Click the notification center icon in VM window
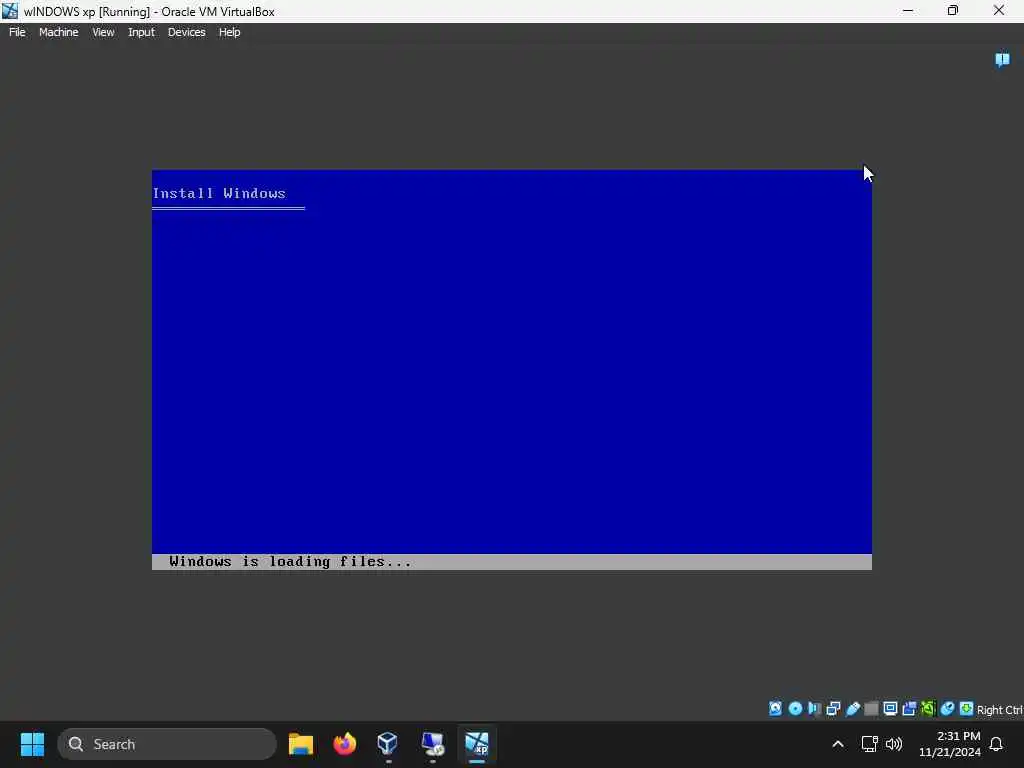 (1002, 60)
